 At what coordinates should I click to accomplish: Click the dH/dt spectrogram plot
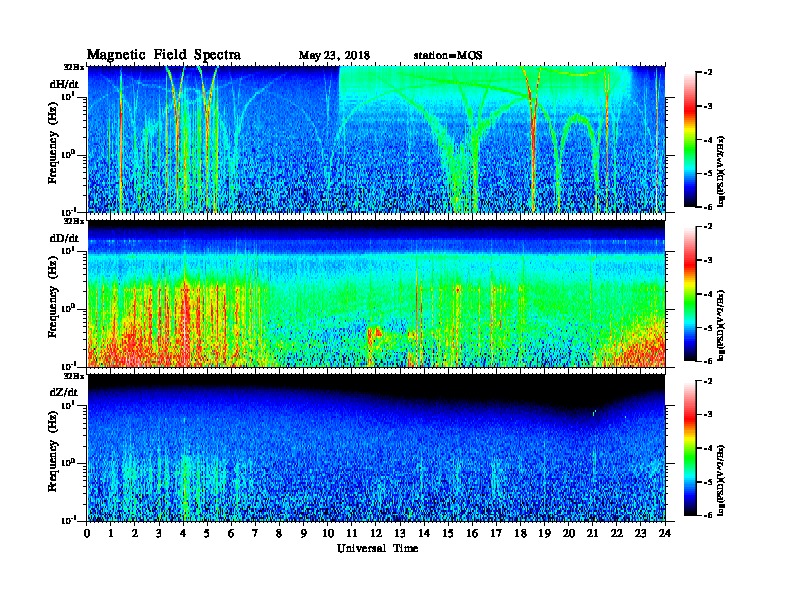coord(376,139)
